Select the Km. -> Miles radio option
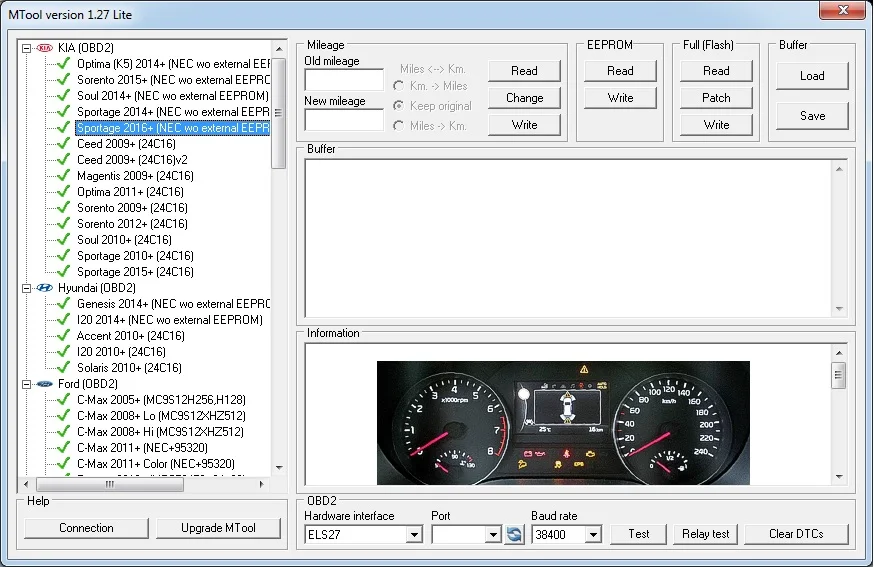Screen dimensions: 874x567 400,86
